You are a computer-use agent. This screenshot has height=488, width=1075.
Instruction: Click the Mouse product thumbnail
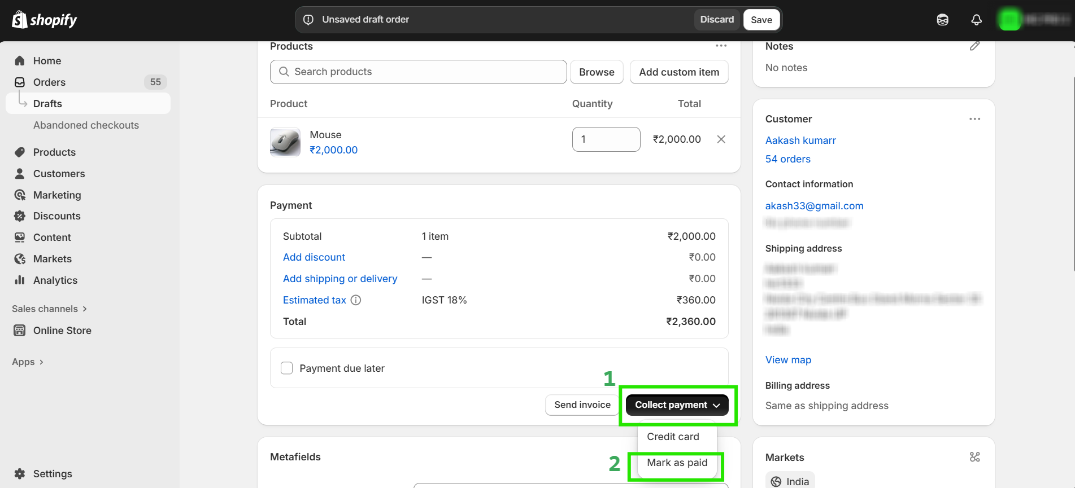point(286,142)
